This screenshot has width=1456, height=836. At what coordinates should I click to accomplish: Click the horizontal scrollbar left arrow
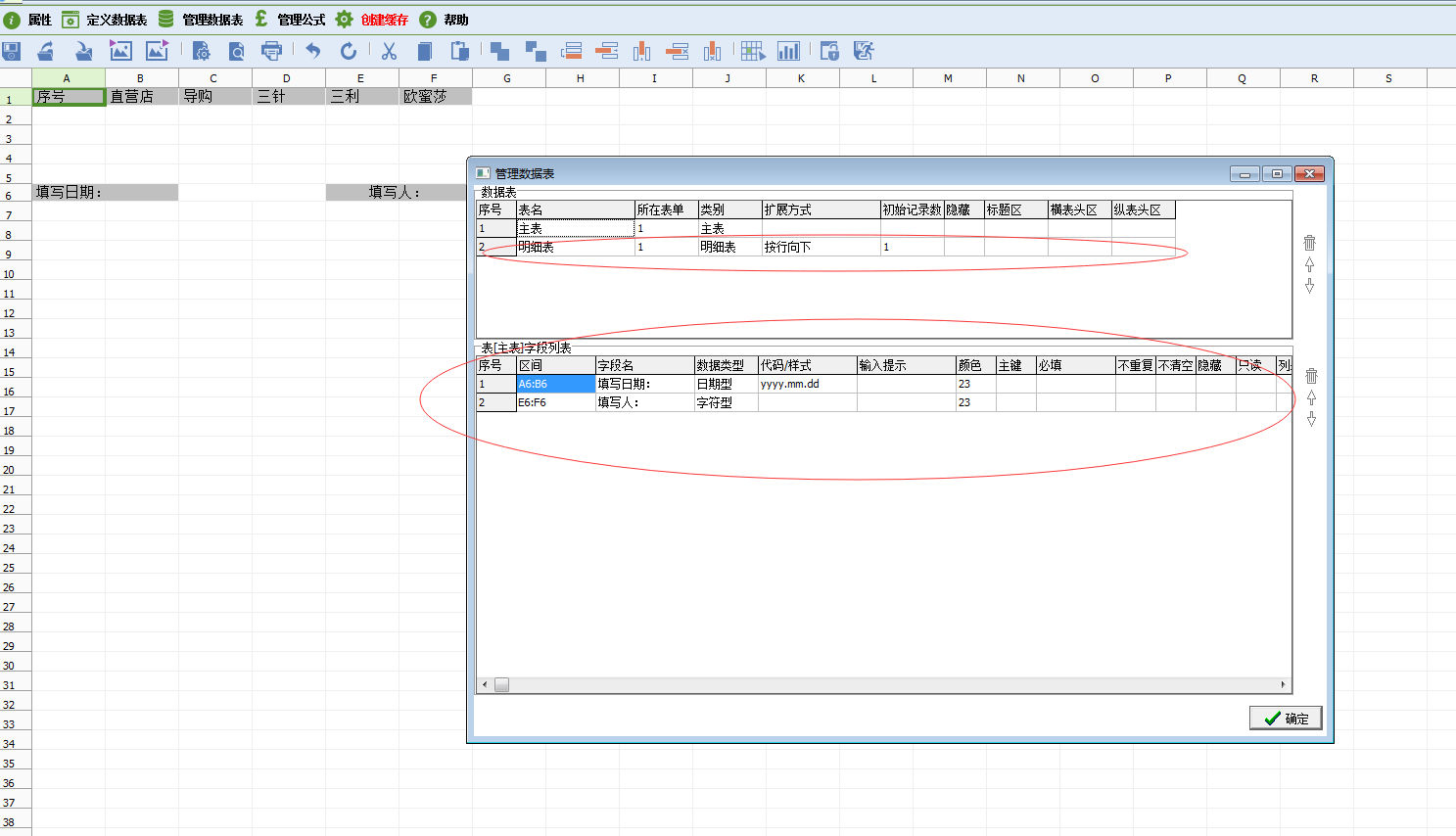tap(485, 684)
